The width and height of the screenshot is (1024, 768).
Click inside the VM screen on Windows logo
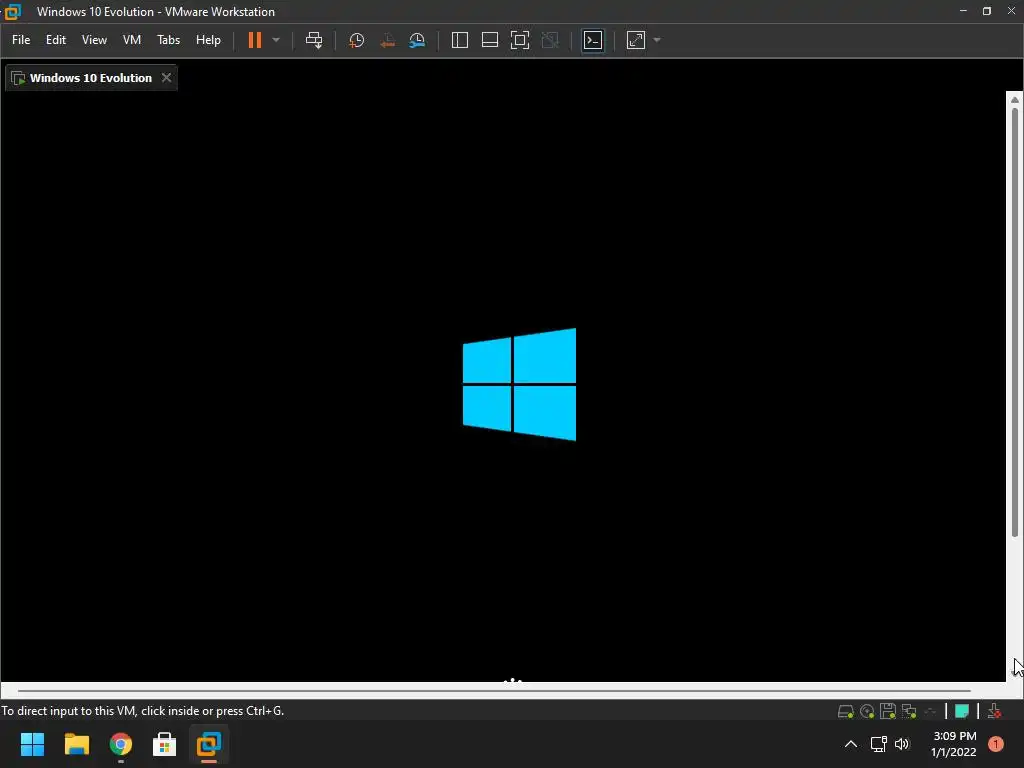tap(519, 384)
